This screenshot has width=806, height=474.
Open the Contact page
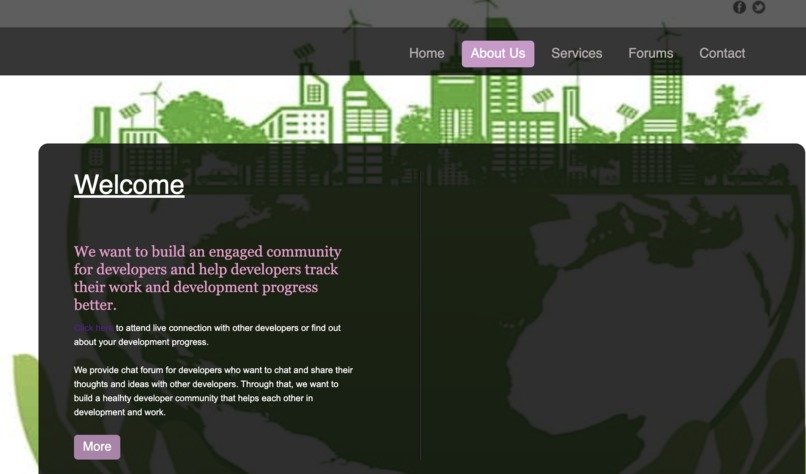pyautogui.click(x=722, y=53)
